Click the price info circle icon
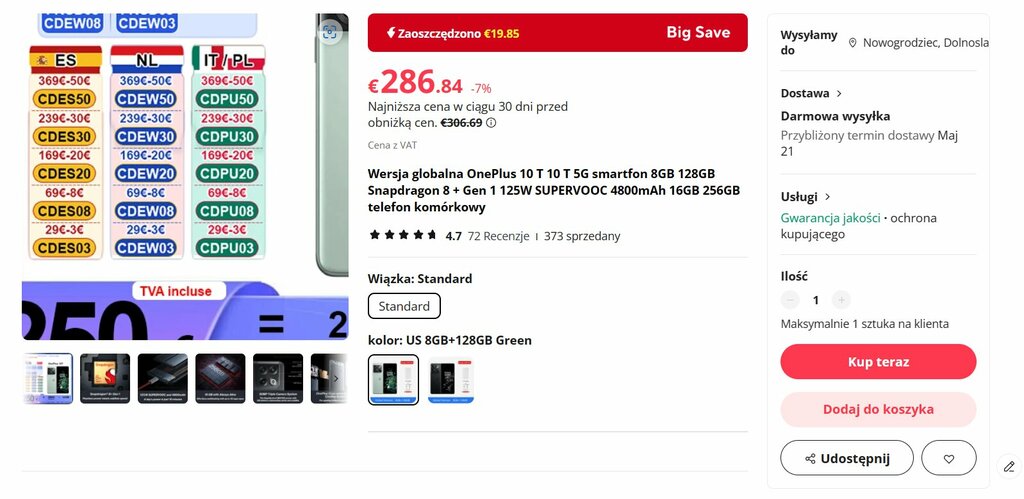The image size is (1024, 499). click(491, 123)
